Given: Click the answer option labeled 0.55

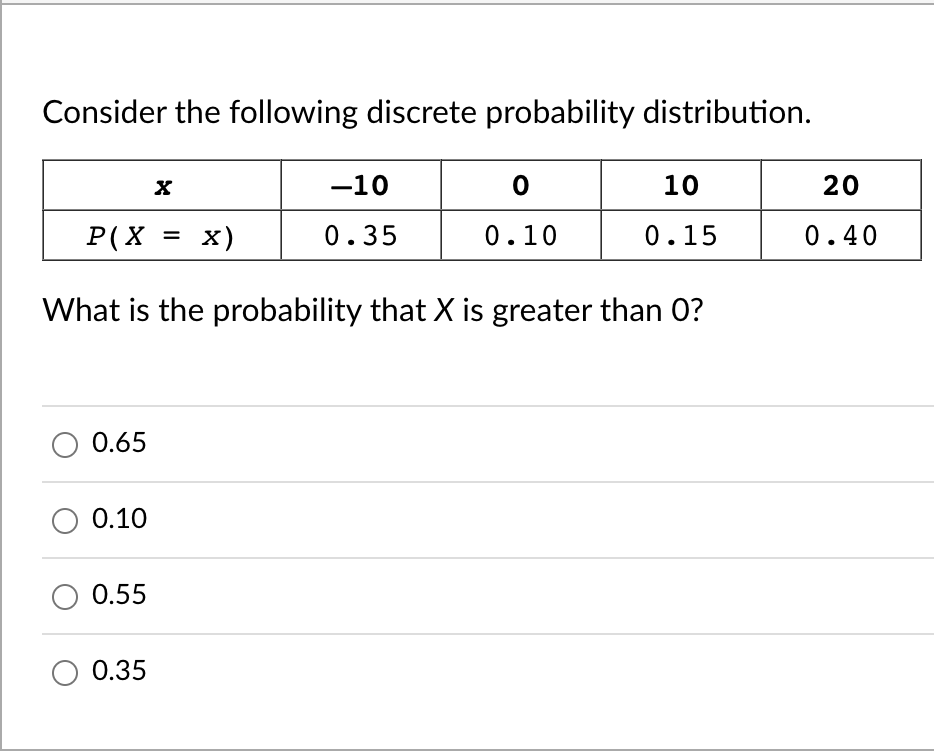Looking at the screenshot, I should [118, 595].
